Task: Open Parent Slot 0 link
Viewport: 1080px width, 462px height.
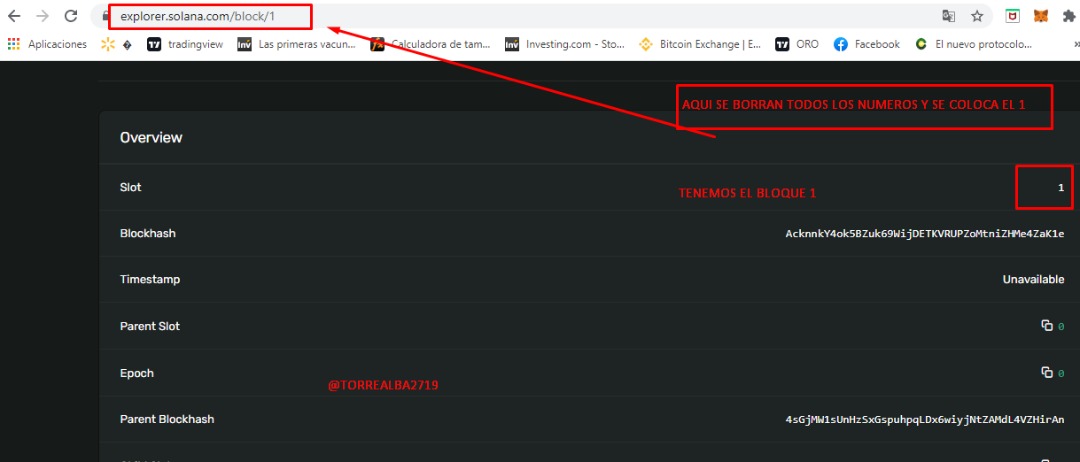Action: click(1061, 326)
